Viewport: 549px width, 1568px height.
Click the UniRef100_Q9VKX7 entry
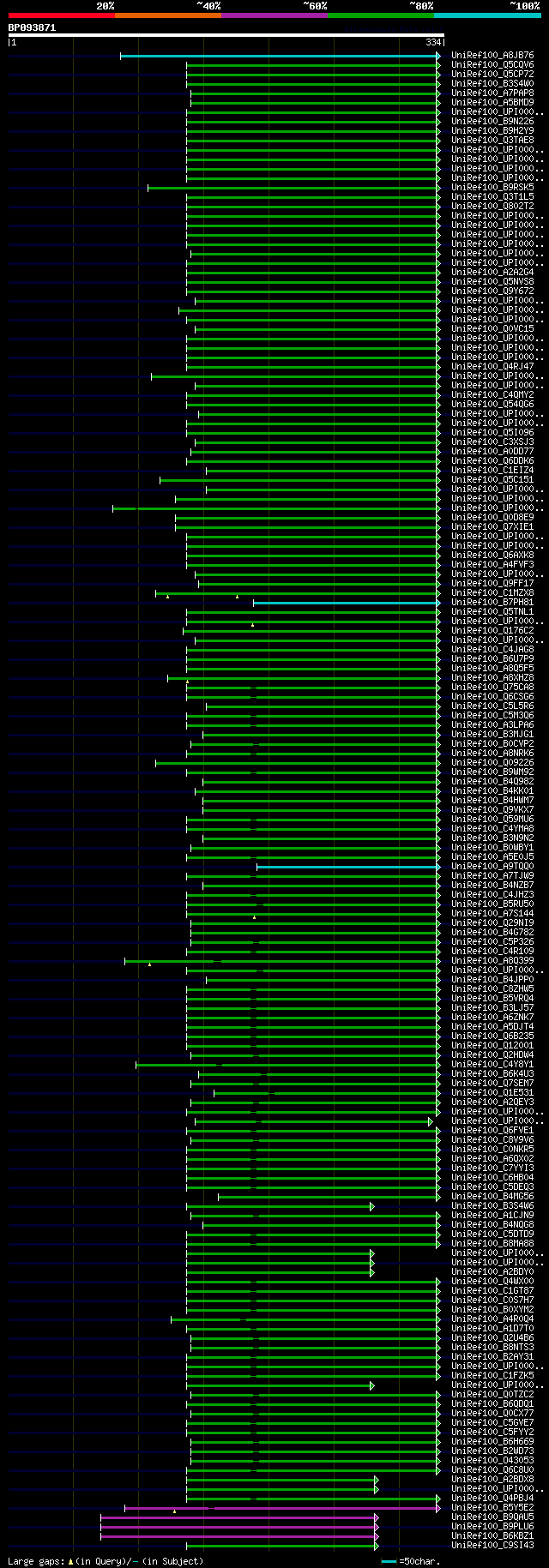click(492, 810)
